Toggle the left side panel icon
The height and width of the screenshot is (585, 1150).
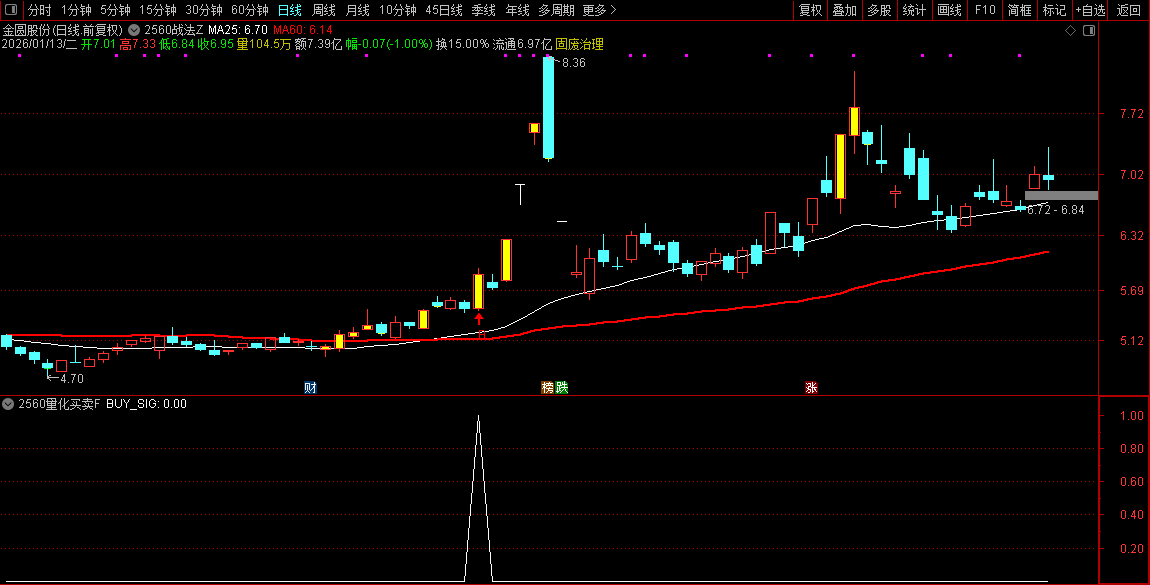click(x=11, y=10)
